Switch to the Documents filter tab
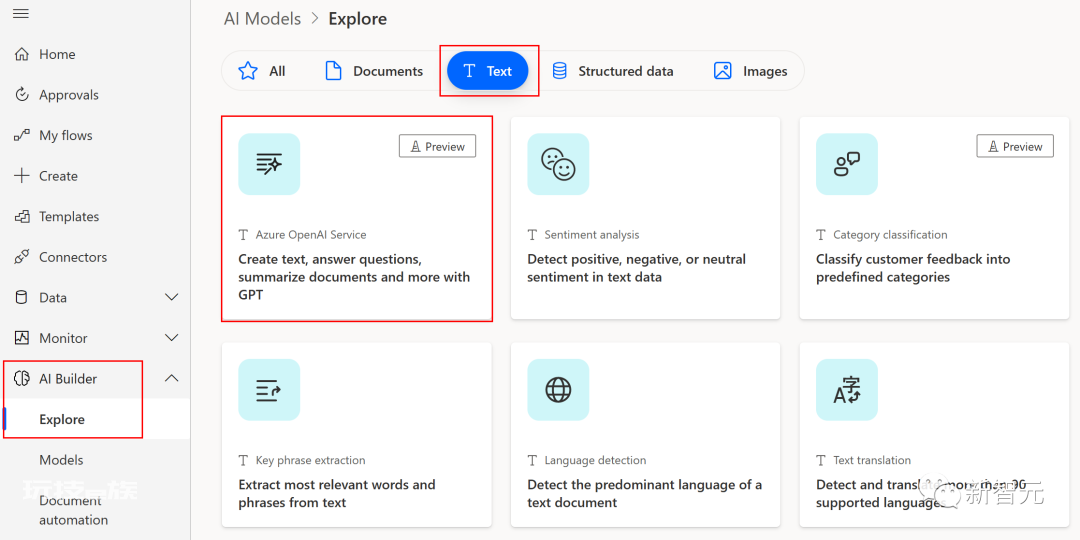 pos(373,71)
